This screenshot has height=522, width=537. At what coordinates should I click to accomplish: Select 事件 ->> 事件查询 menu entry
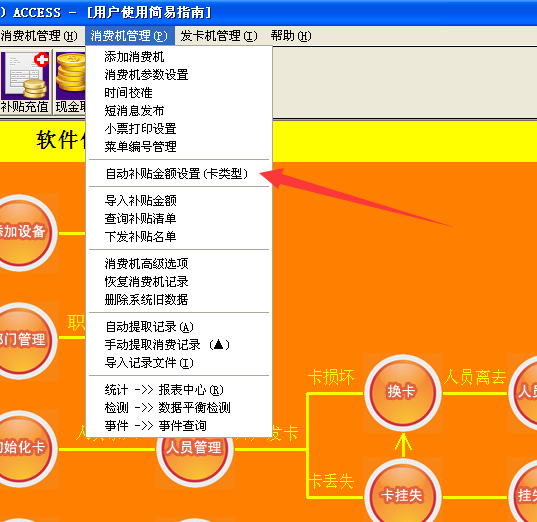[179, 426]
